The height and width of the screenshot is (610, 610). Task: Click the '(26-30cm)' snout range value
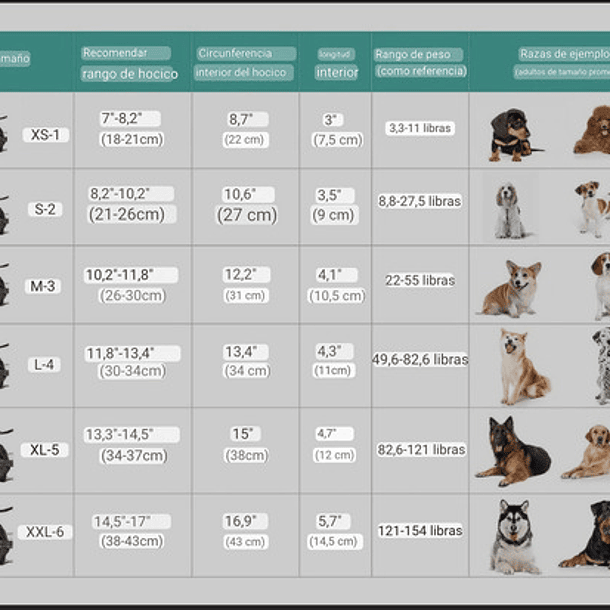coord(133,295)
